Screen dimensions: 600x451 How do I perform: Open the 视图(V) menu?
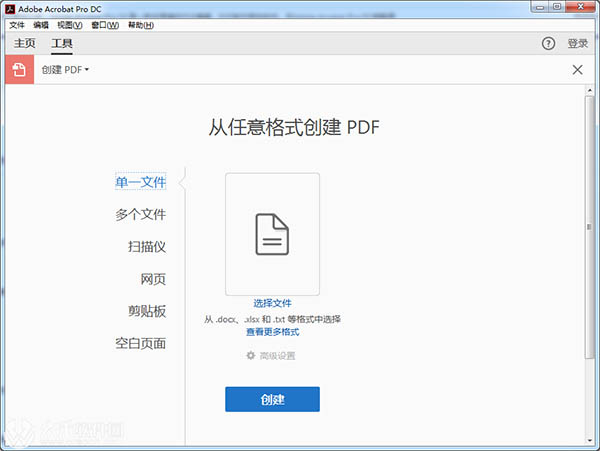(x=70, y=25)
